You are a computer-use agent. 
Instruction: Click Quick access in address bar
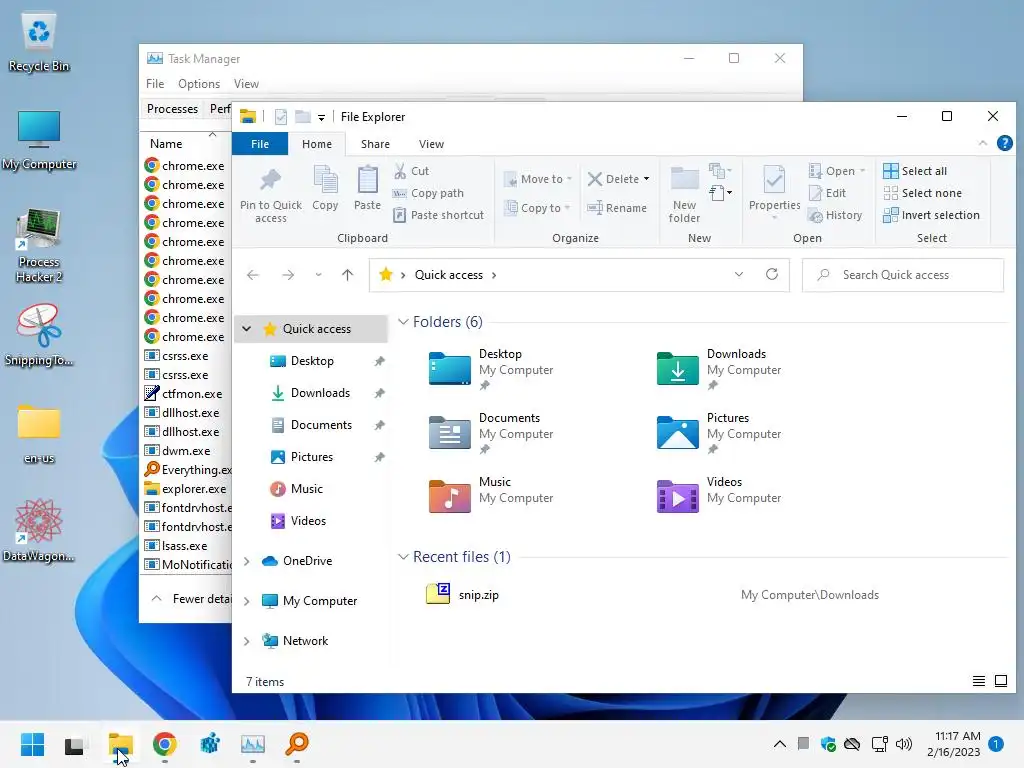coord(449,275)
